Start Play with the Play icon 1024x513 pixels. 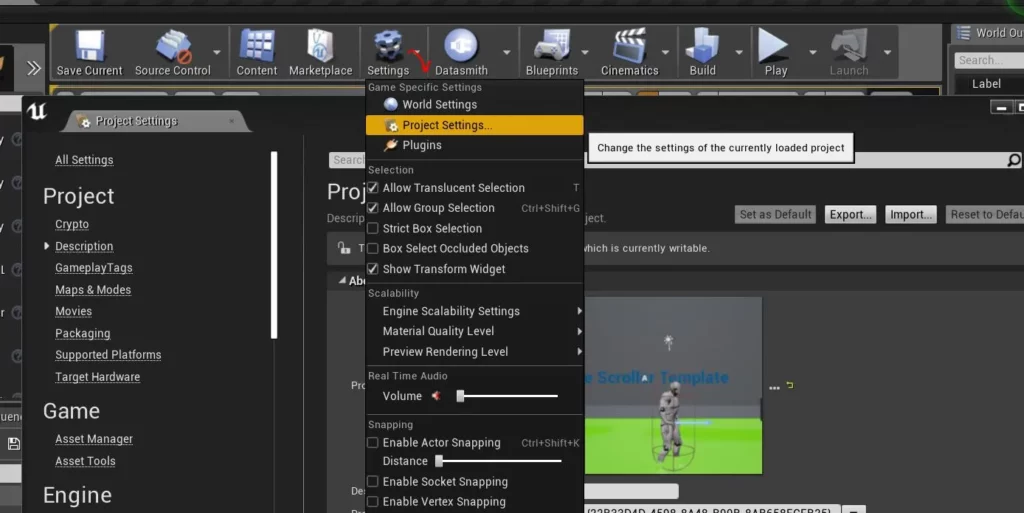coord(775,47)
